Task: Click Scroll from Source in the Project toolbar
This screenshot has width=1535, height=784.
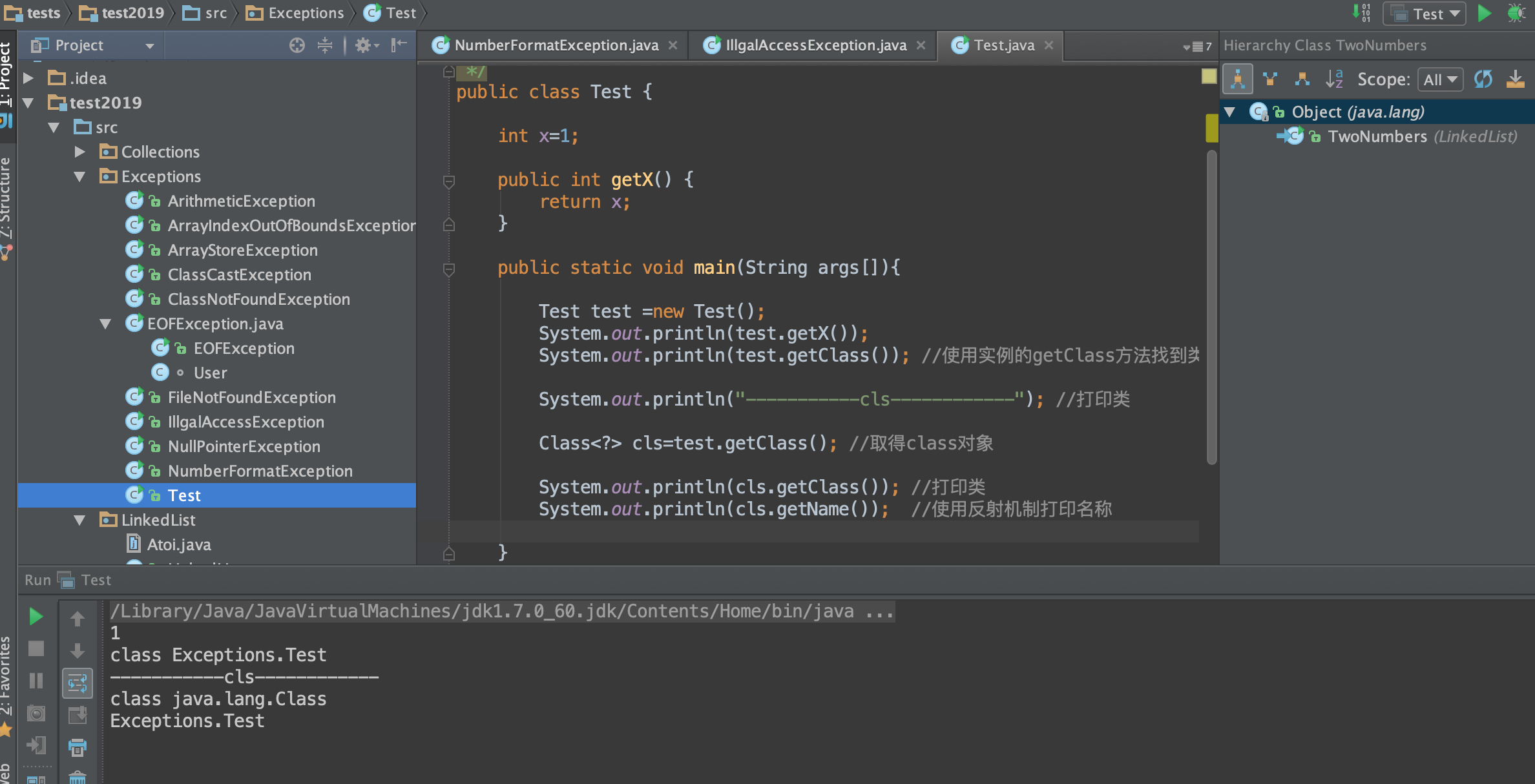Action: tap(297, 45)
